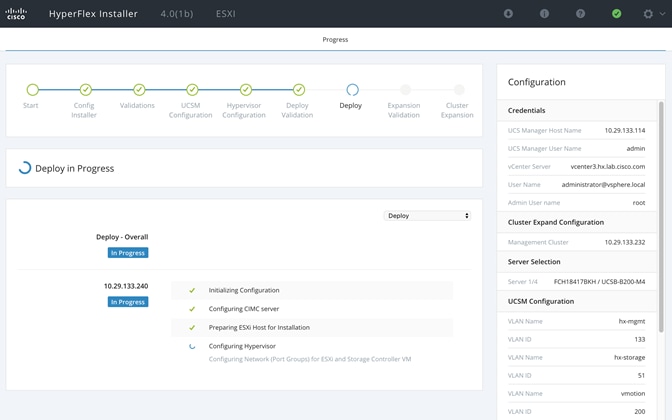Click the green status check icon
This screenshot has width=672, height=420.
point(616,14)
